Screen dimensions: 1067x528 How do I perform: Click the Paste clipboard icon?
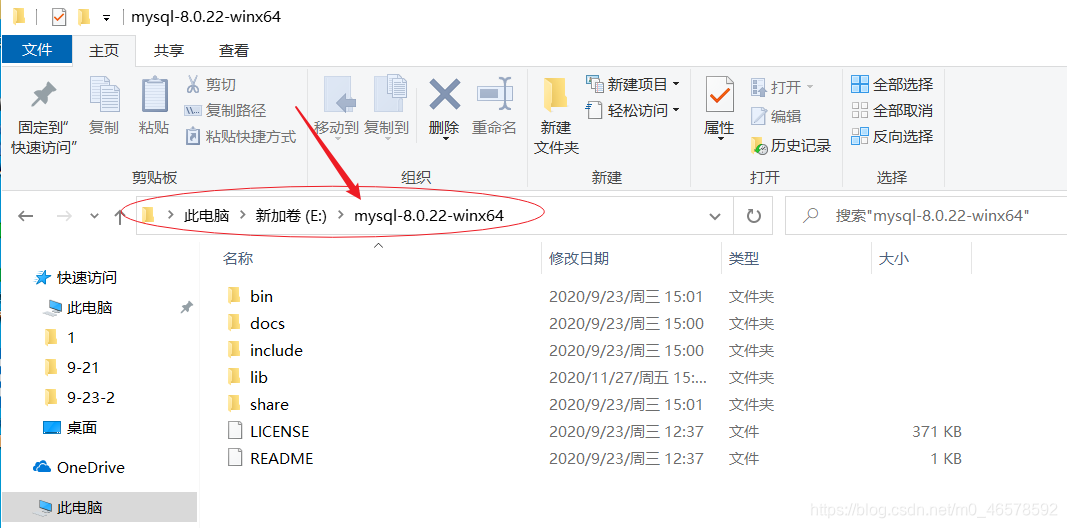point(154,95)
